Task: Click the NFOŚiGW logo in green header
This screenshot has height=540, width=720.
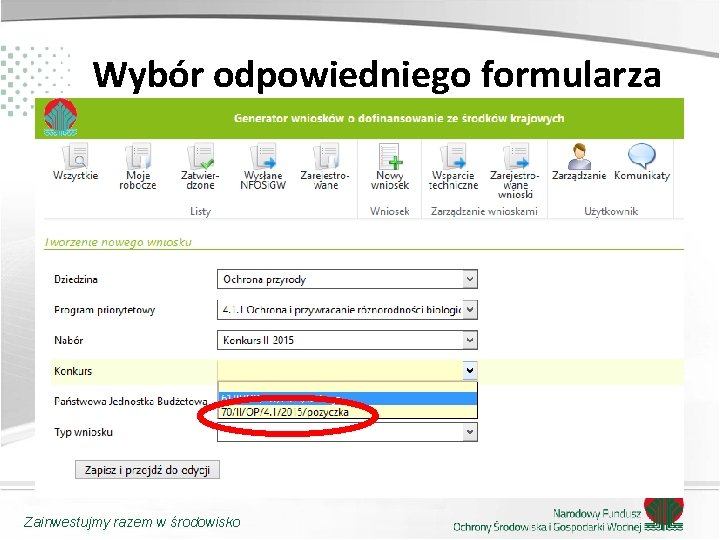Action: (x=61, y=118)
